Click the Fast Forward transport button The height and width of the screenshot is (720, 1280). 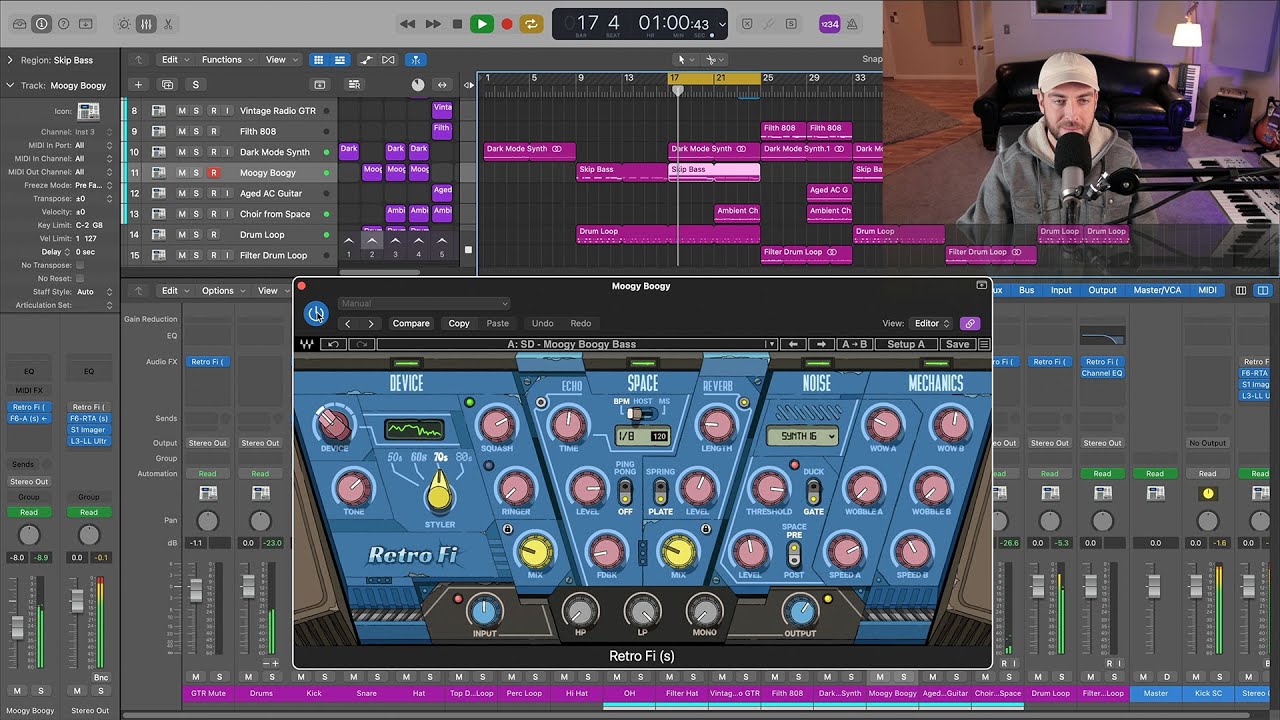433,24
